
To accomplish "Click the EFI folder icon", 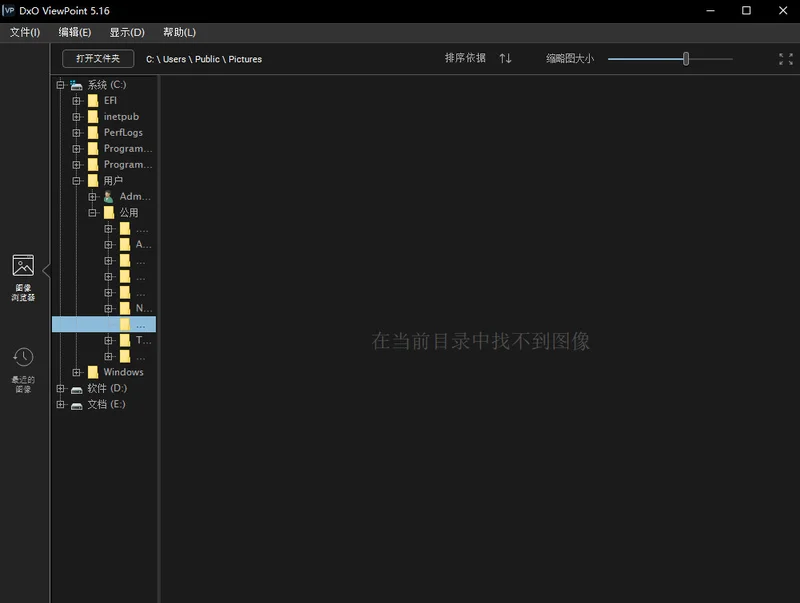I will [93, 100].
